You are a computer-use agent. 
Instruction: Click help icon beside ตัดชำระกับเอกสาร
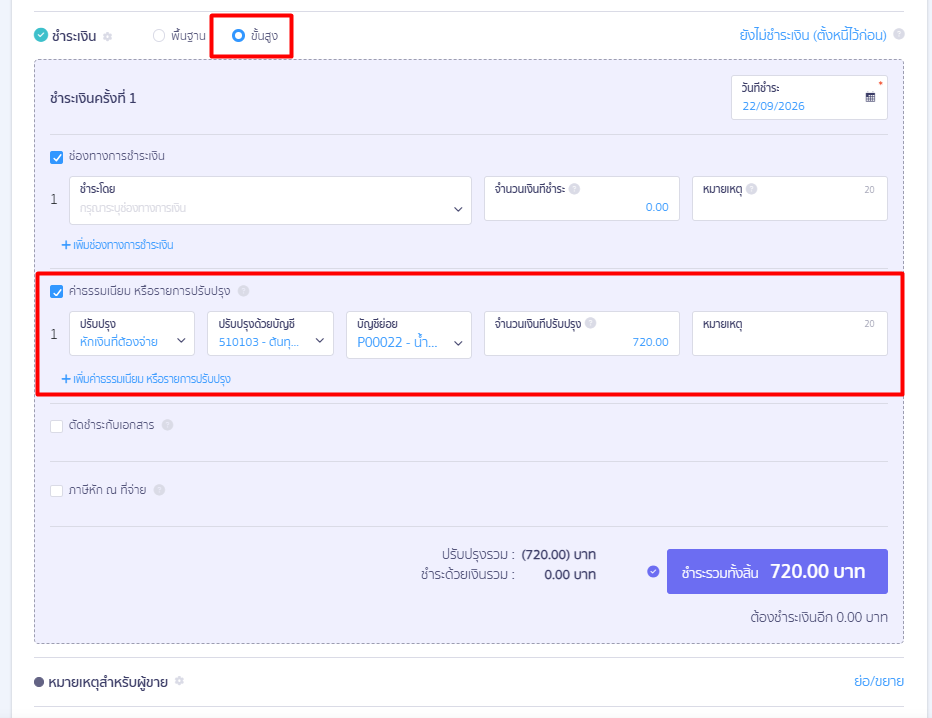(168, 425)
